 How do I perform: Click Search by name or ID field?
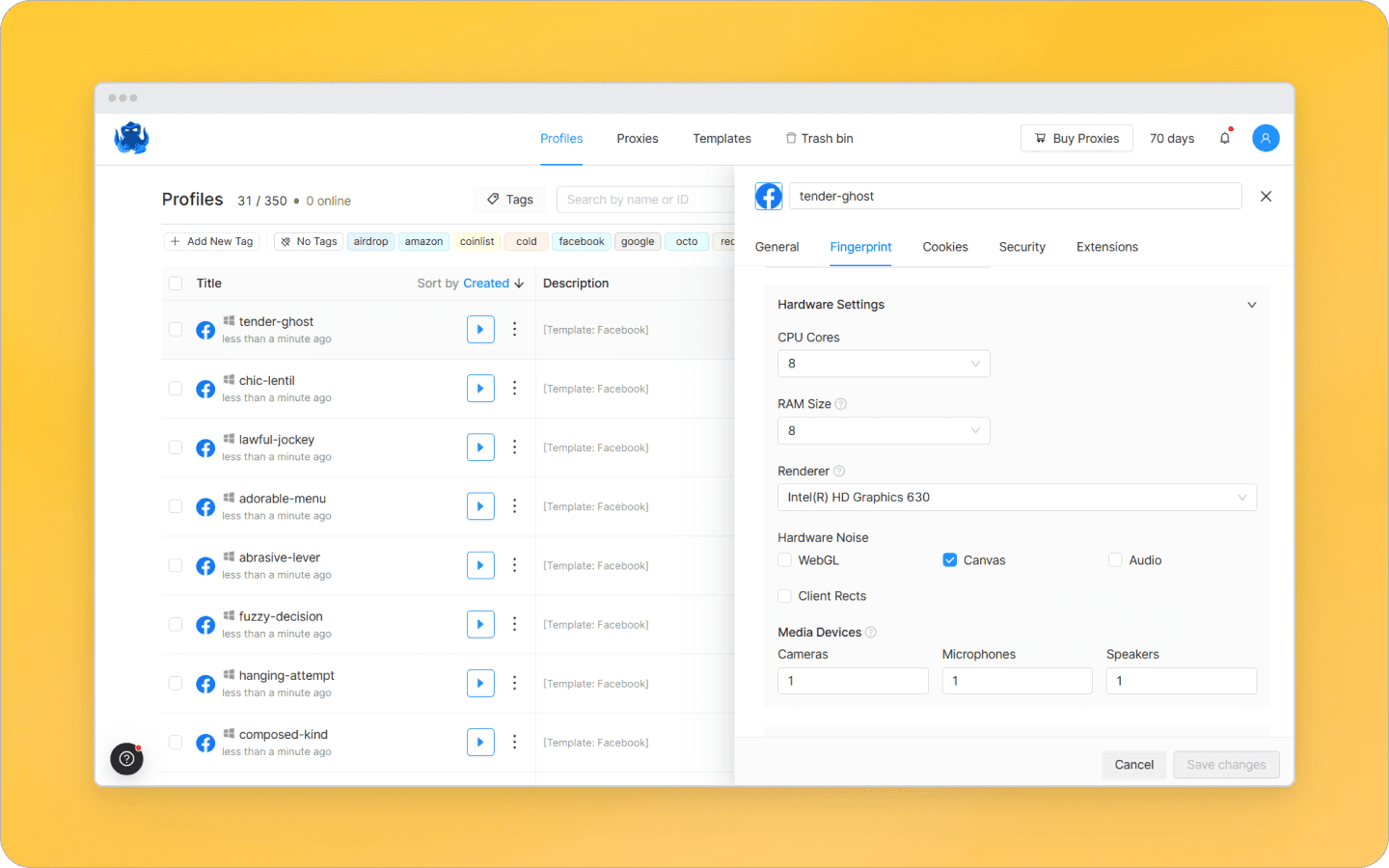pyautogui.click(x=646, y=200)
